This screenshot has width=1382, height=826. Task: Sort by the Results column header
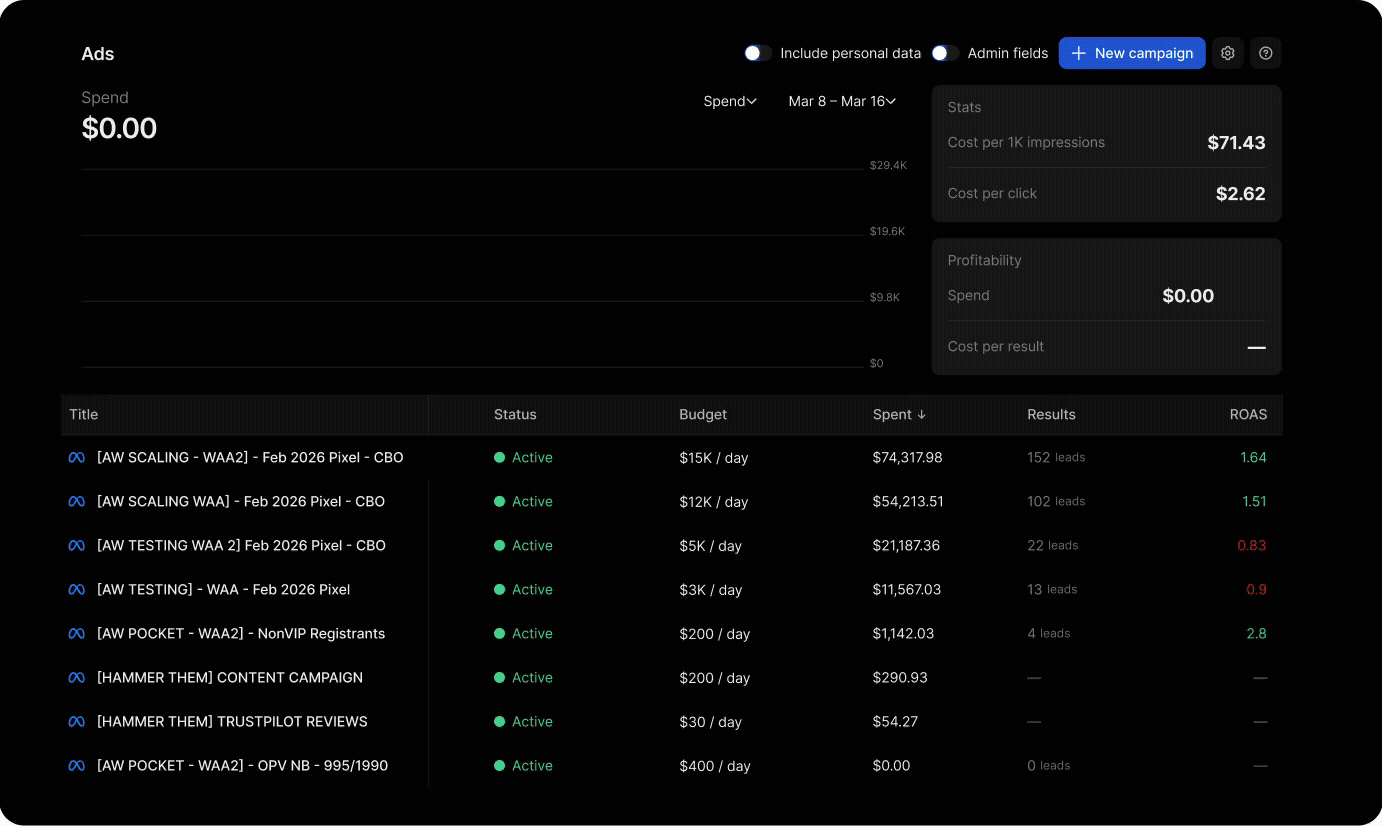tap(1051, 414)
